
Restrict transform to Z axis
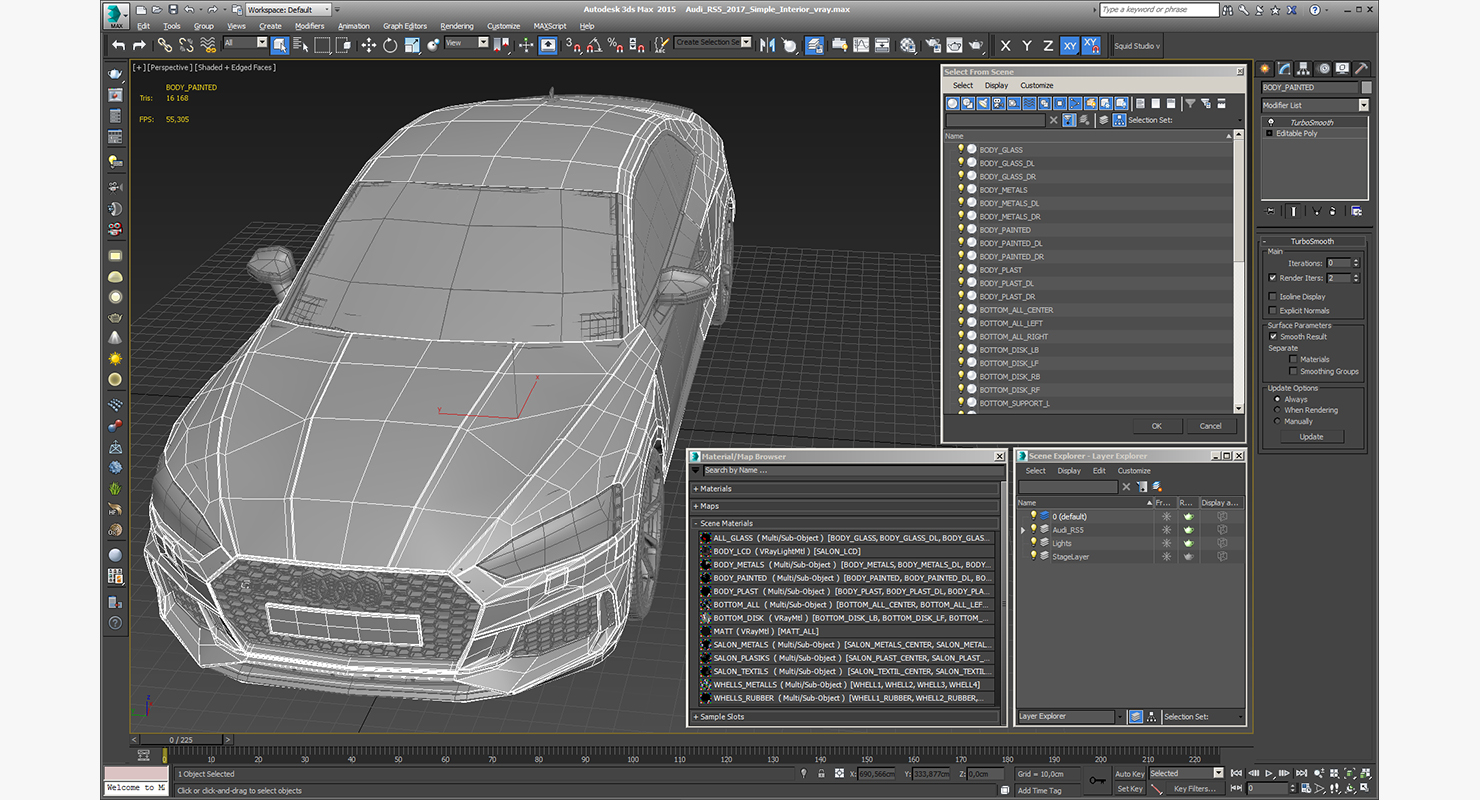coord(1048,45)
